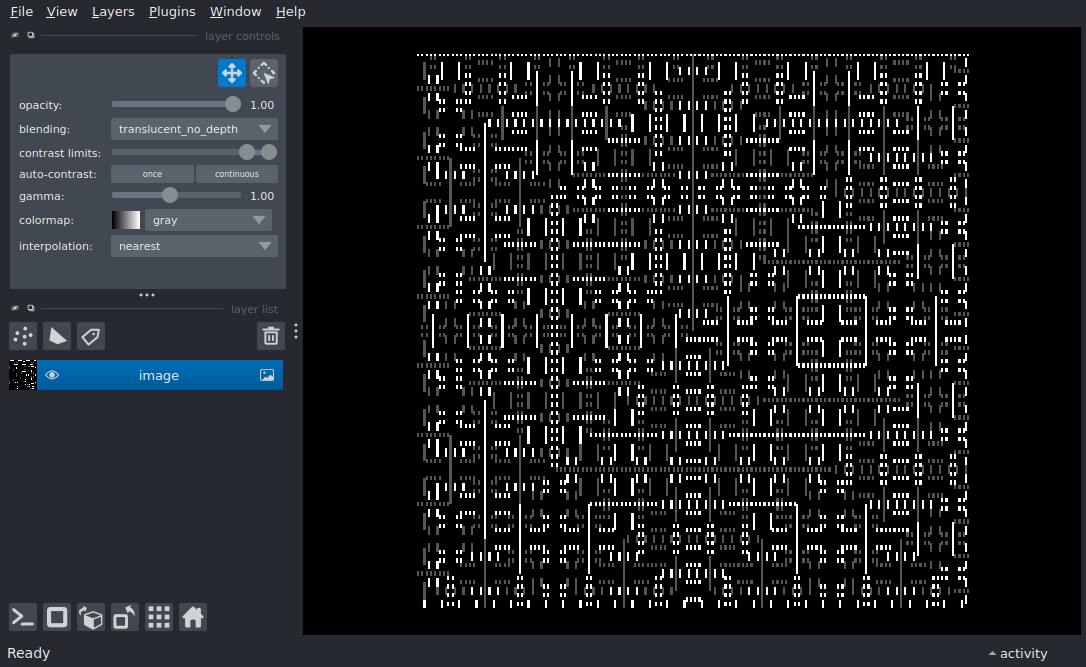The image size is (1086, 667).
Task: Close layer list dock panel
Action: 15,308
